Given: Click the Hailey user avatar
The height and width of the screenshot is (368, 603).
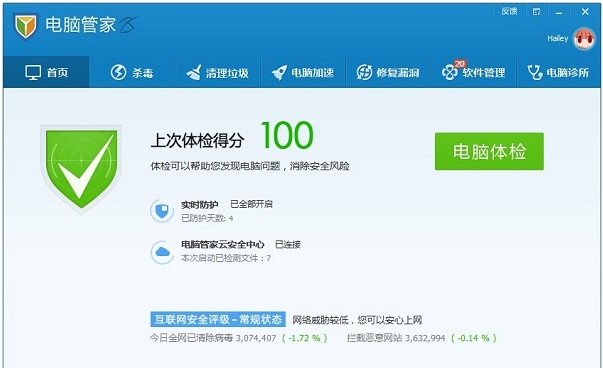Looking at the screenshot, I should click(x=584, y=39).
